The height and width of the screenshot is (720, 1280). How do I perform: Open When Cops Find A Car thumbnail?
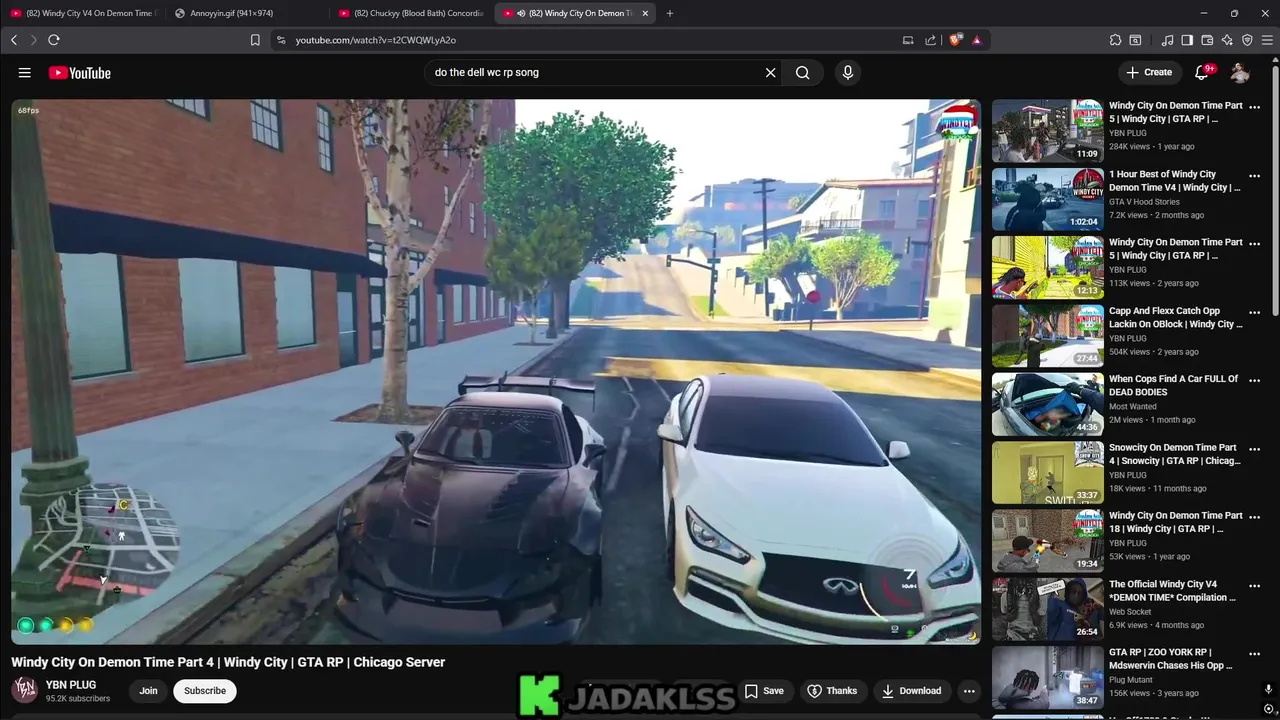pos(1048,404)
